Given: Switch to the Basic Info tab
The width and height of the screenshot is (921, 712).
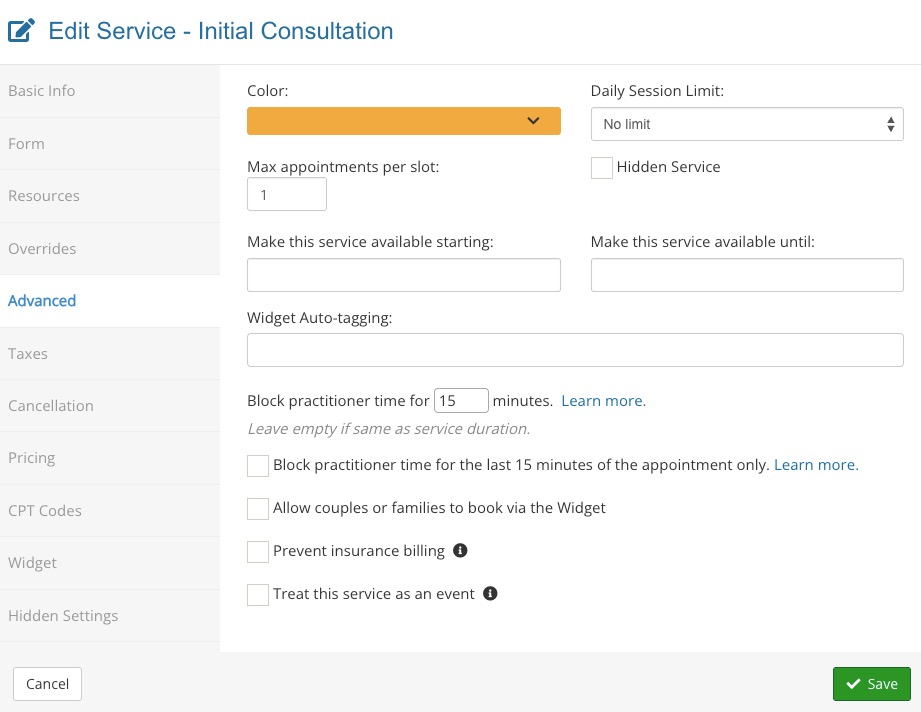Looking at the screenshot, I should pos(42,91).
